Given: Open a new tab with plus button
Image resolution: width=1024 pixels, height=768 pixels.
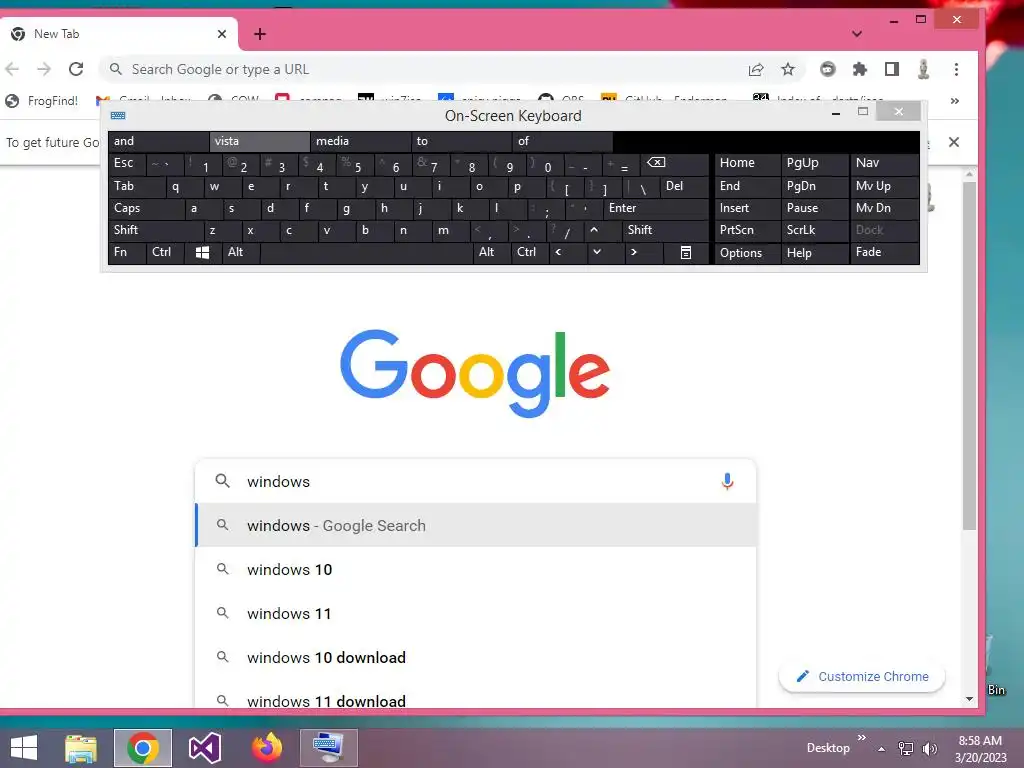Looking at the screenshot, I should point(260,34).
